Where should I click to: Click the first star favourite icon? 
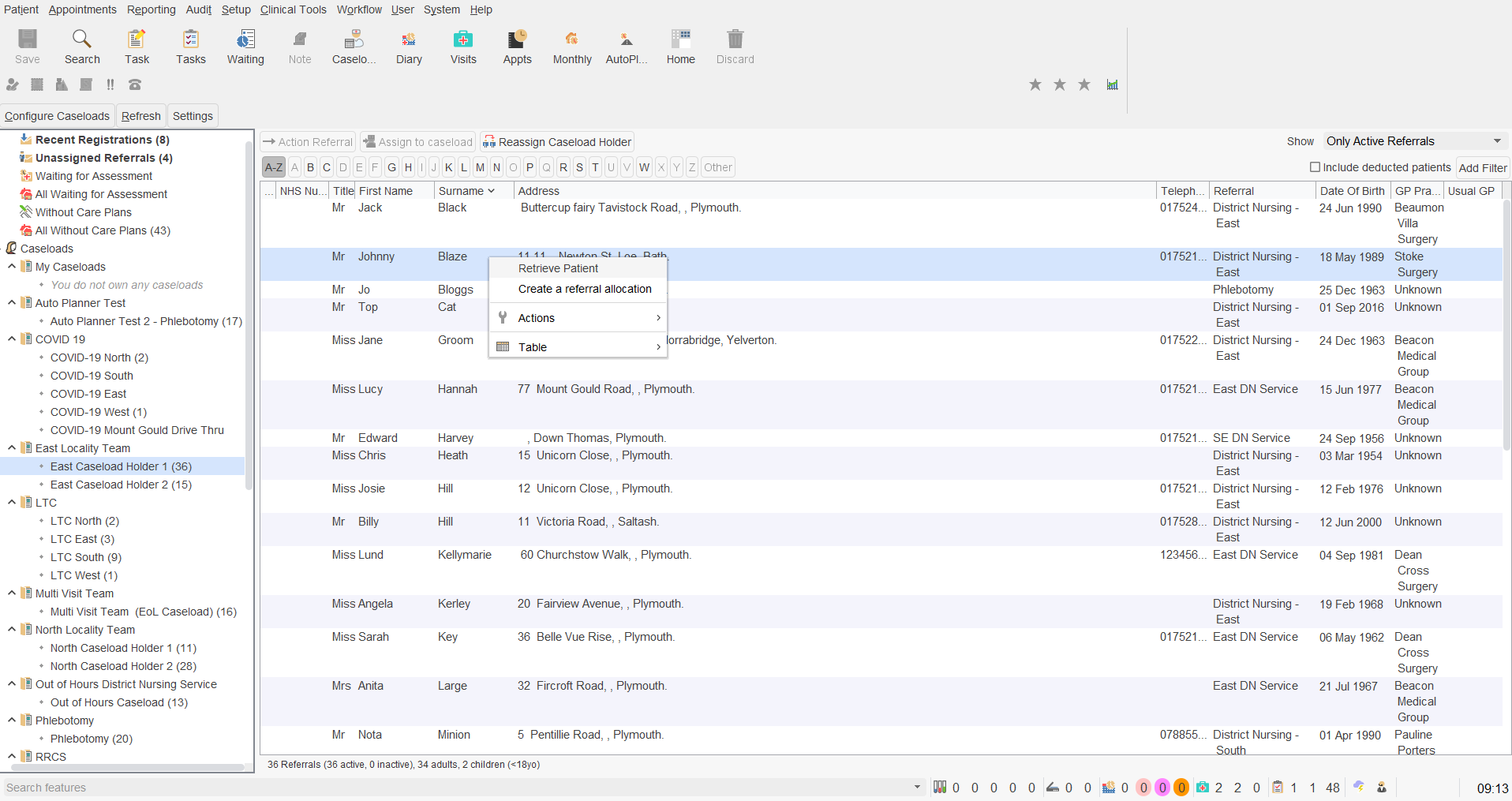tap(1035, 84)
